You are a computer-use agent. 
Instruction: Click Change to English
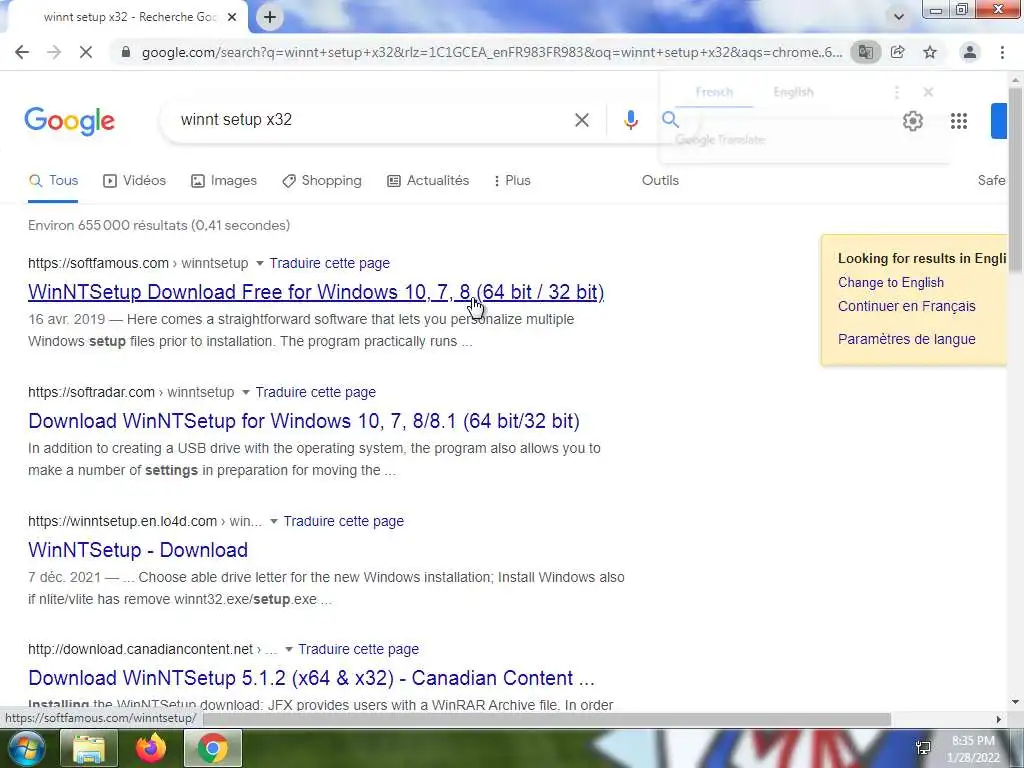[x=891, y=282]
